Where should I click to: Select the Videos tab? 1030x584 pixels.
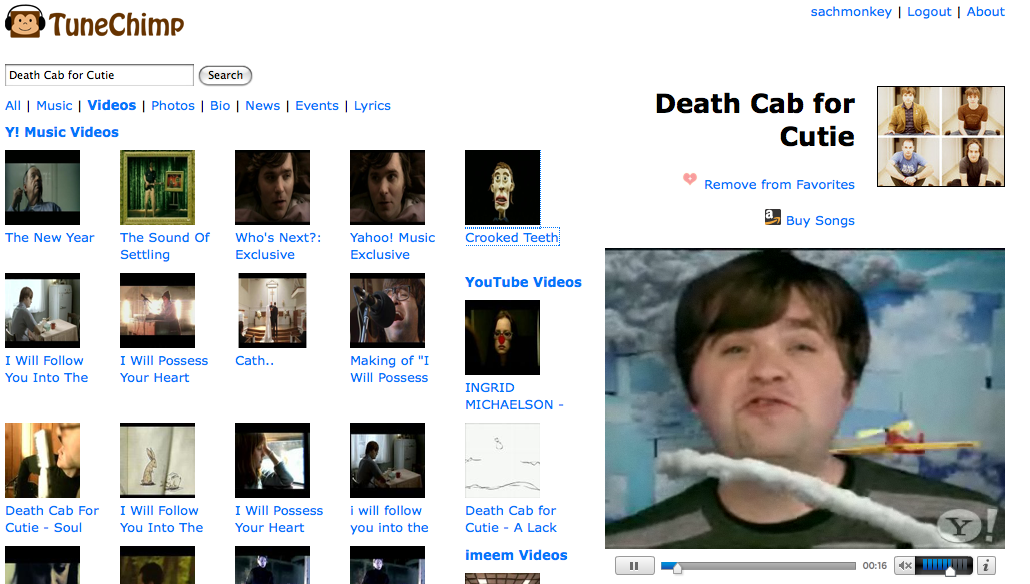(112, 106)
